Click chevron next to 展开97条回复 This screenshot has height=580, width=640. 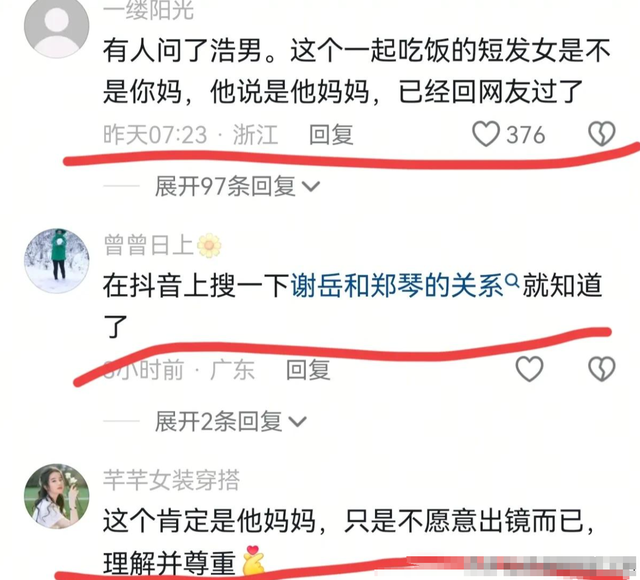click(x=311, y=187)
